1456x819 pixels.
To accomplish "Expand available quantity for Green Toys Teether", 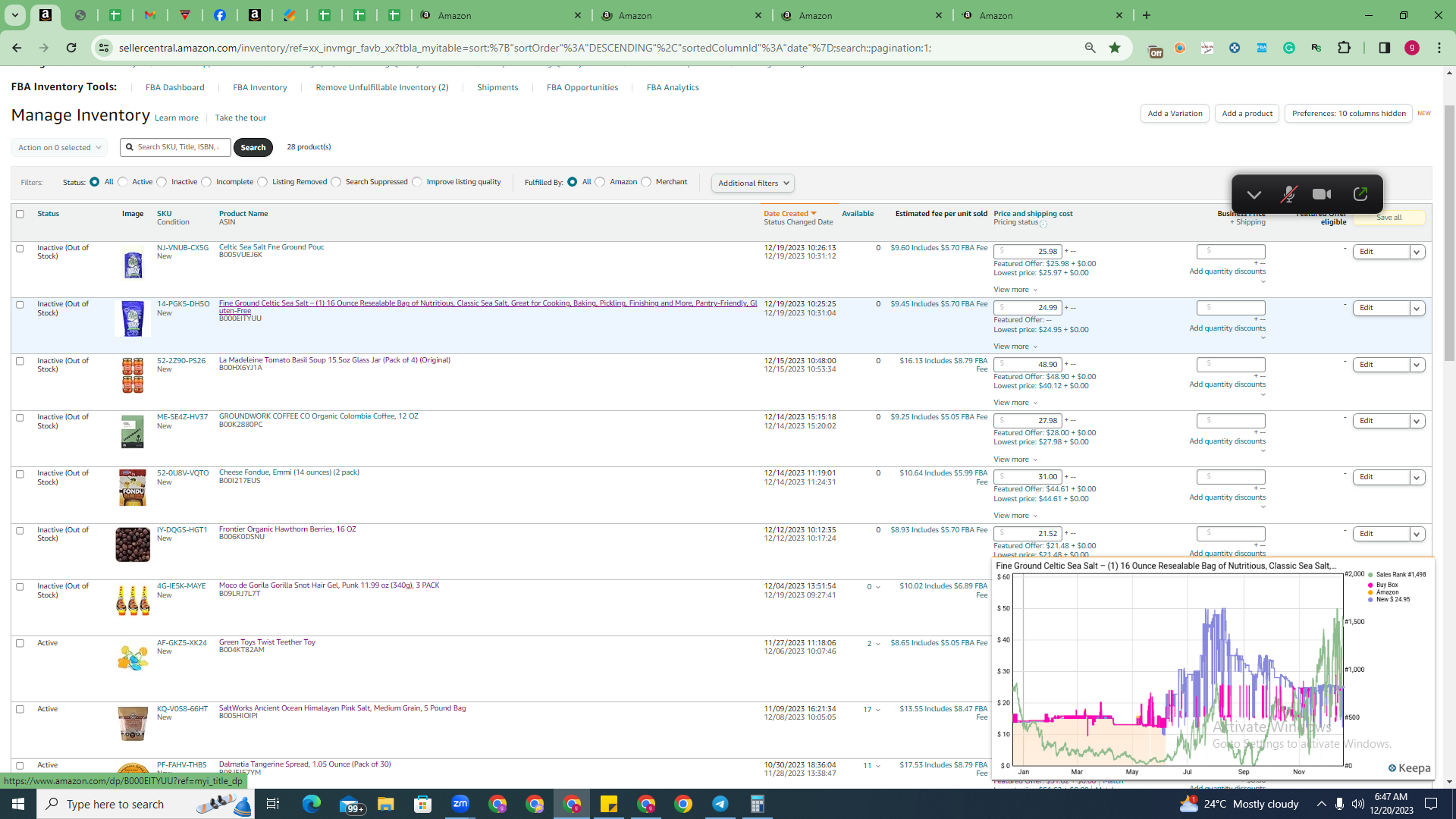I will click(x=878, y=644).
